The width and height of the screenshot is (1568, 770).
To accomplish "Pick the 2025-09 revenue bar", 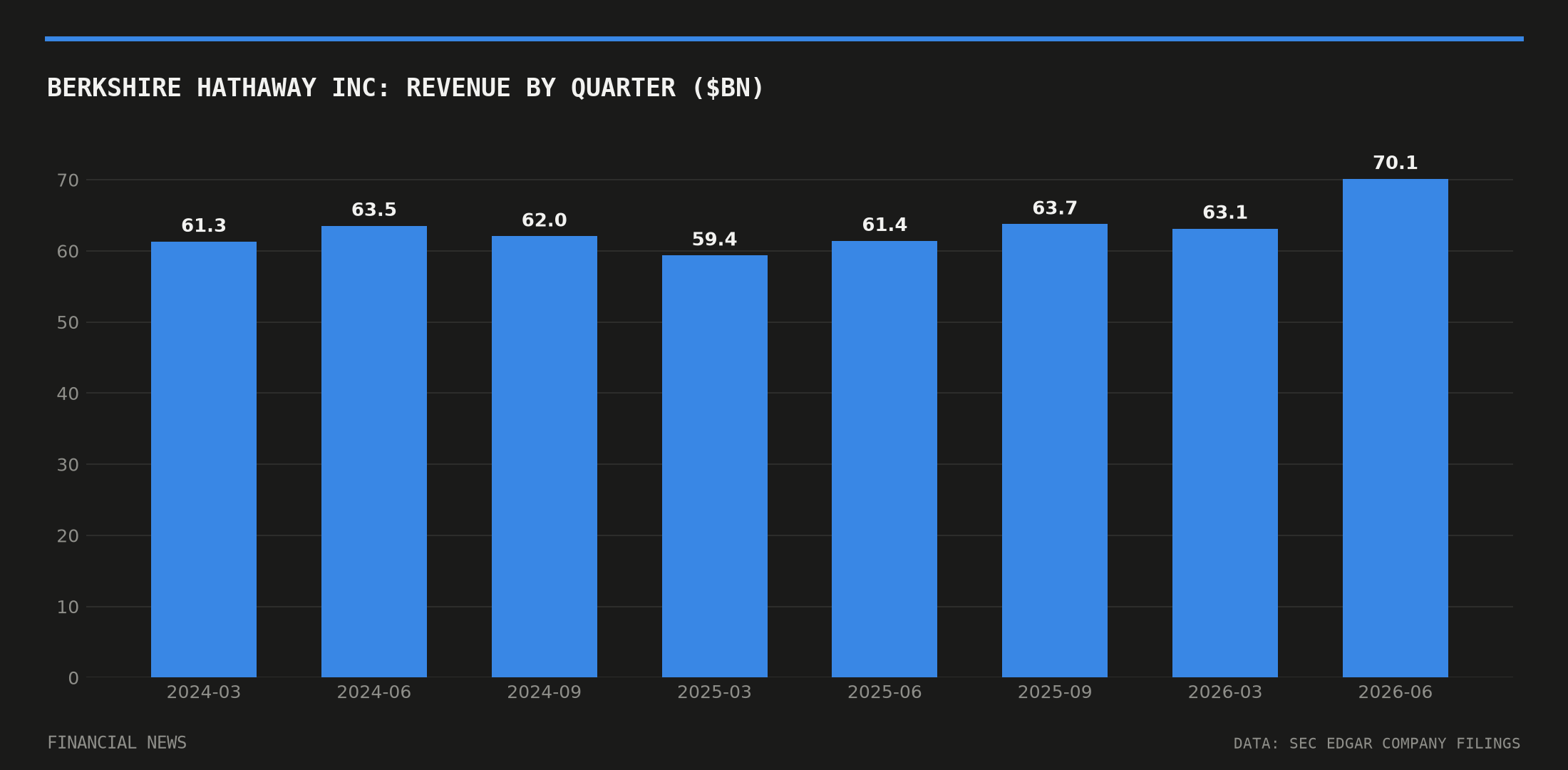I will 1055,451.
